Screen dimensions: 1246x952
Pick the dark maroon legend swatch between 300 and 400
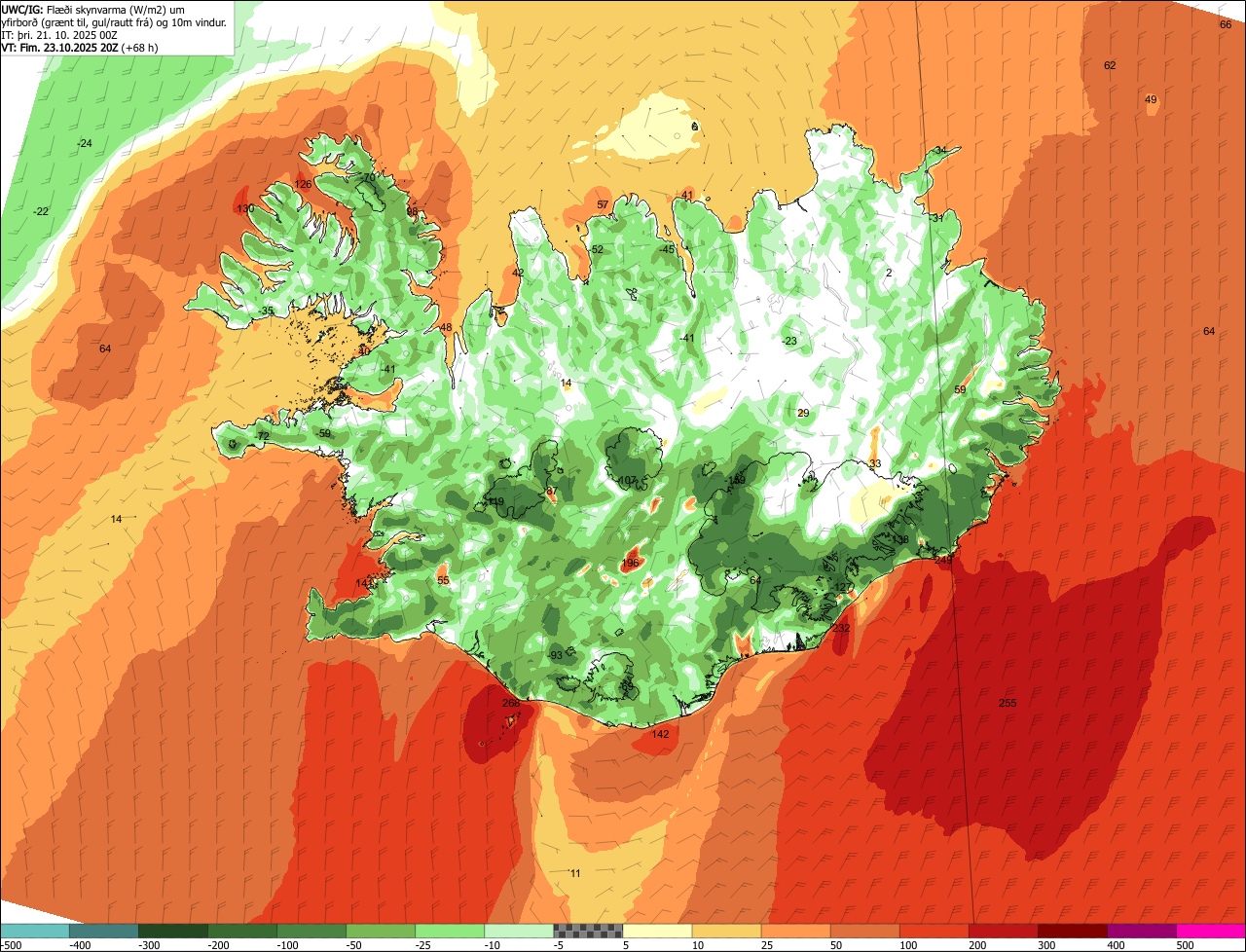[1073, 931]
